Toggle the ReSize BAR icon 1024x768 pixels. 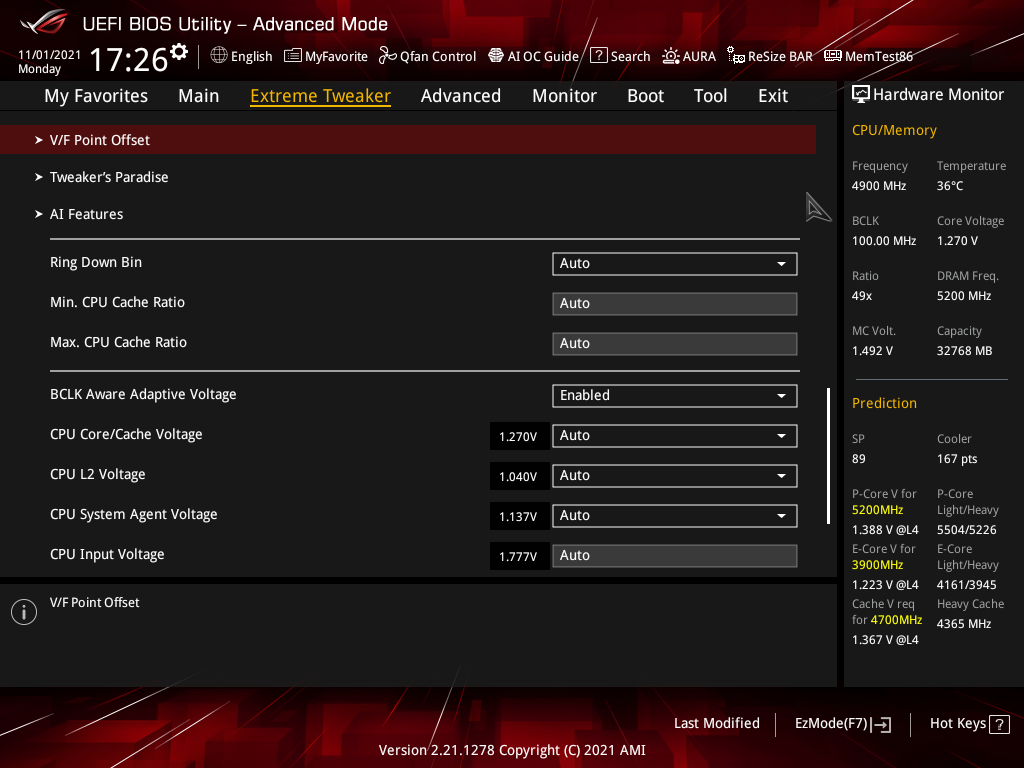(x=736, y=56)
